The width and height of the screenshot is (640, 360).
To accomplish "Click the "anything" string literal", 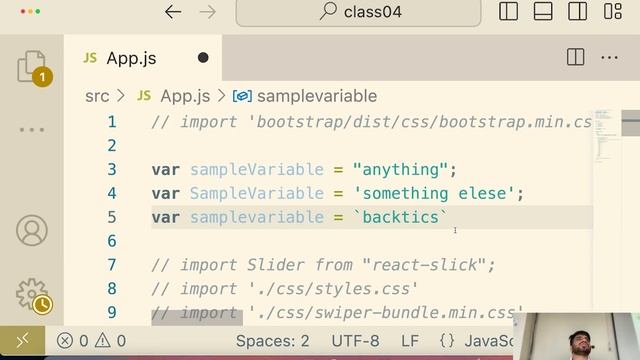I will click(x=400, y=169).
